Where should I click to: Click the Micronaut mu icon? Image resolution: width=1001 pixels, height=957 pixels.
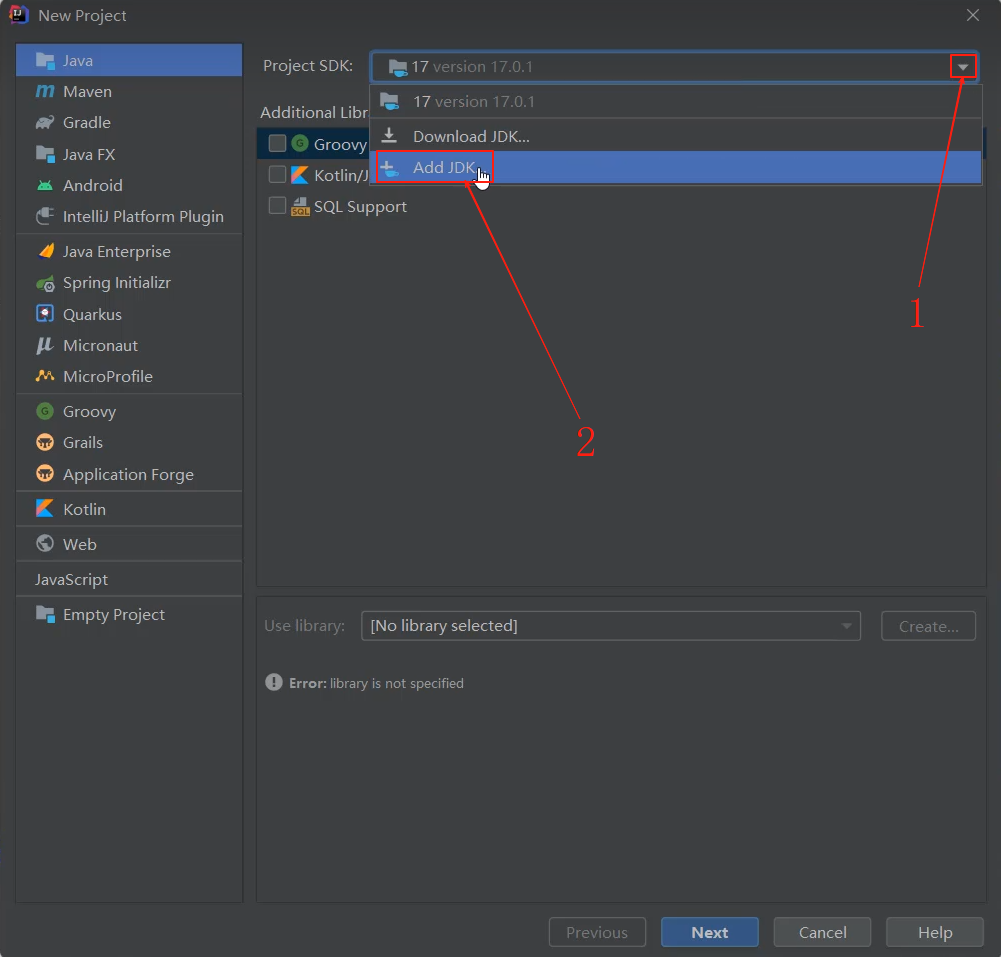pyautogui.click(x=44, y=345)
